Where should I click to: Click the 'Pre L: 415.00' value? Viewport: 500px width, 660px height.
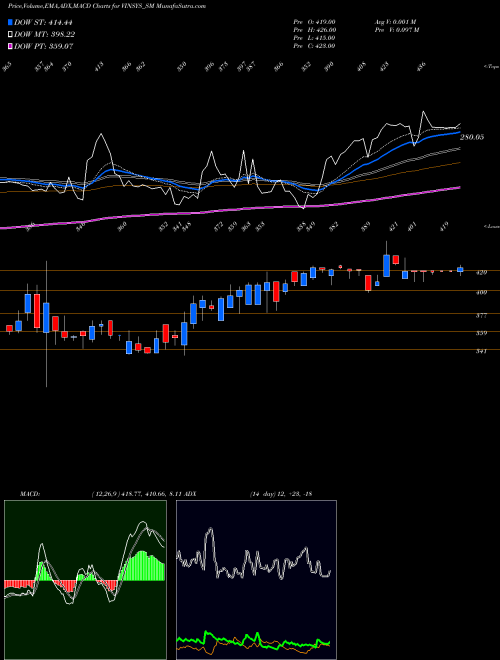[314, 37]
